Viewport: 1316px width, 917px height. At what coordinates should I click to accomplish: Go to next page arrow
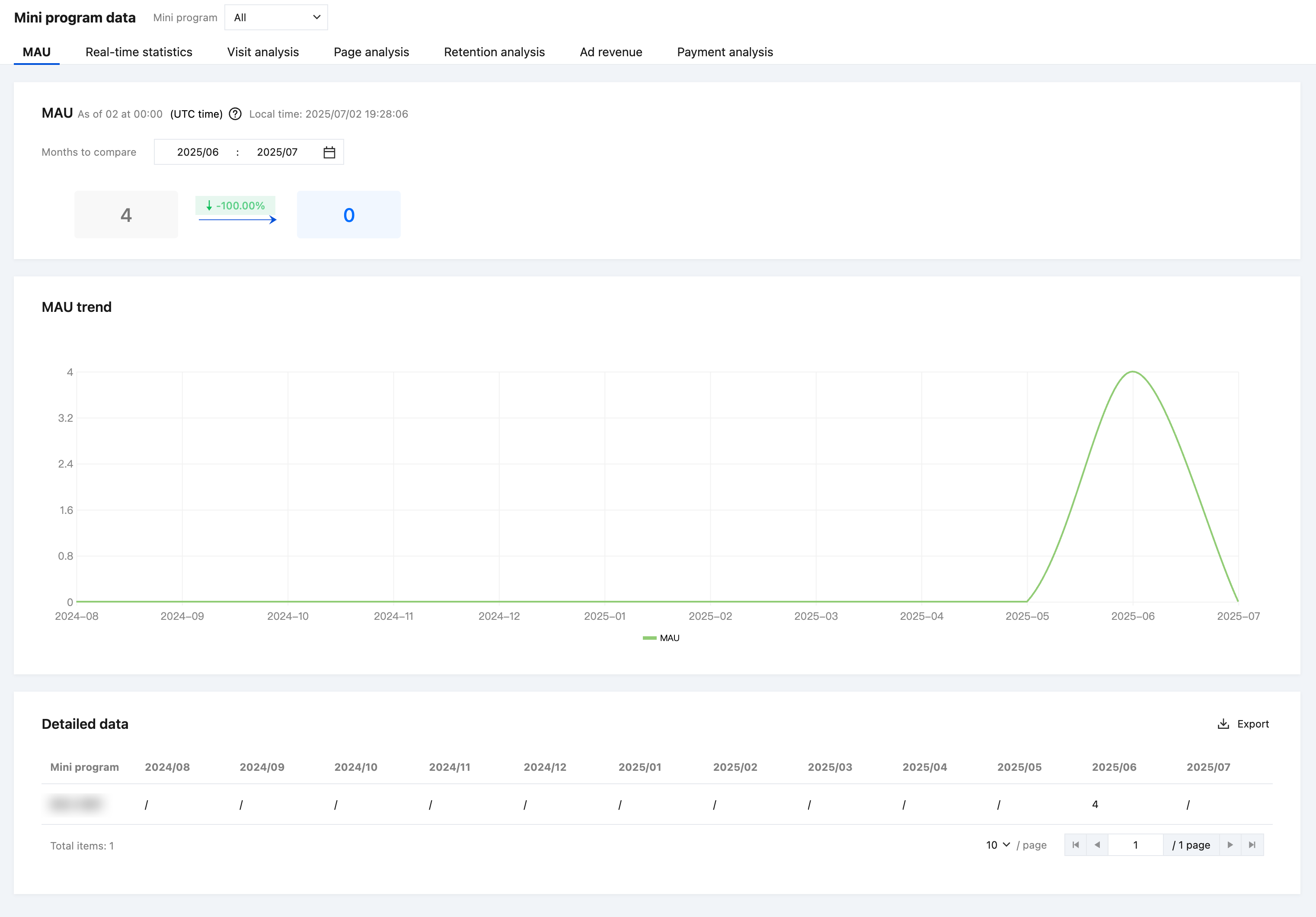[x=1230, y=845]
